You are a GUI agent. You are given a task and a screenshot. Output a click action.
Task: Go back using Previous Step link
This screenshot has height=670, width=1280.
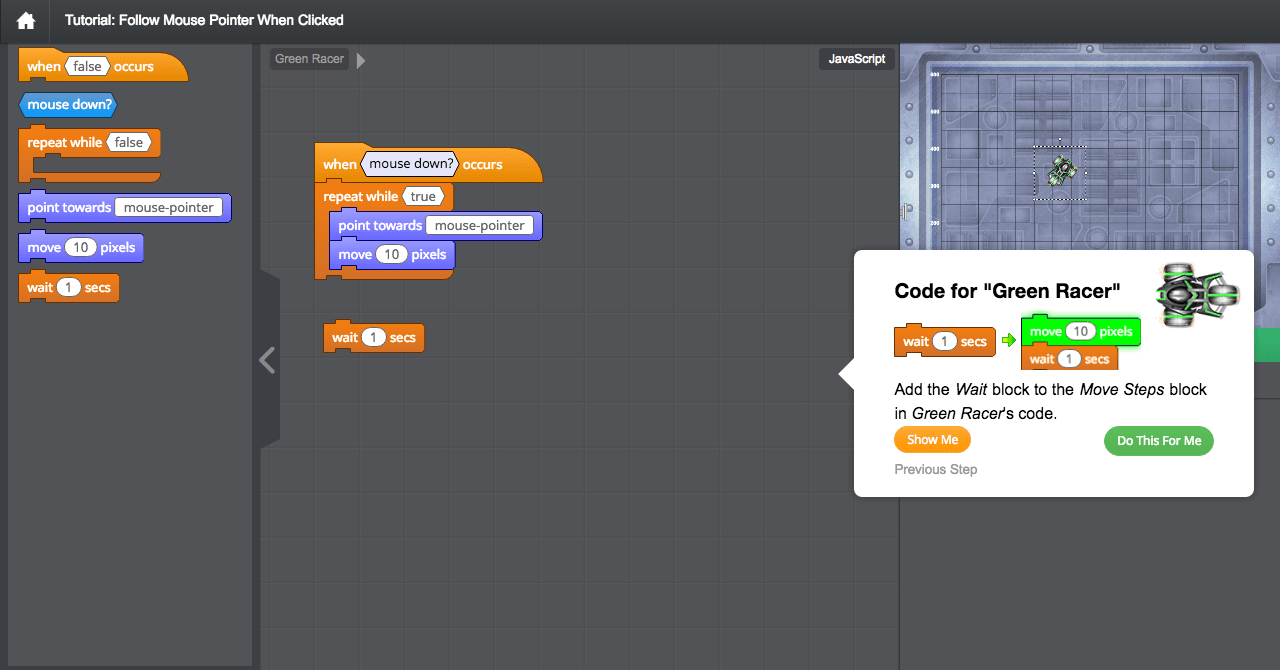[936, 469]
